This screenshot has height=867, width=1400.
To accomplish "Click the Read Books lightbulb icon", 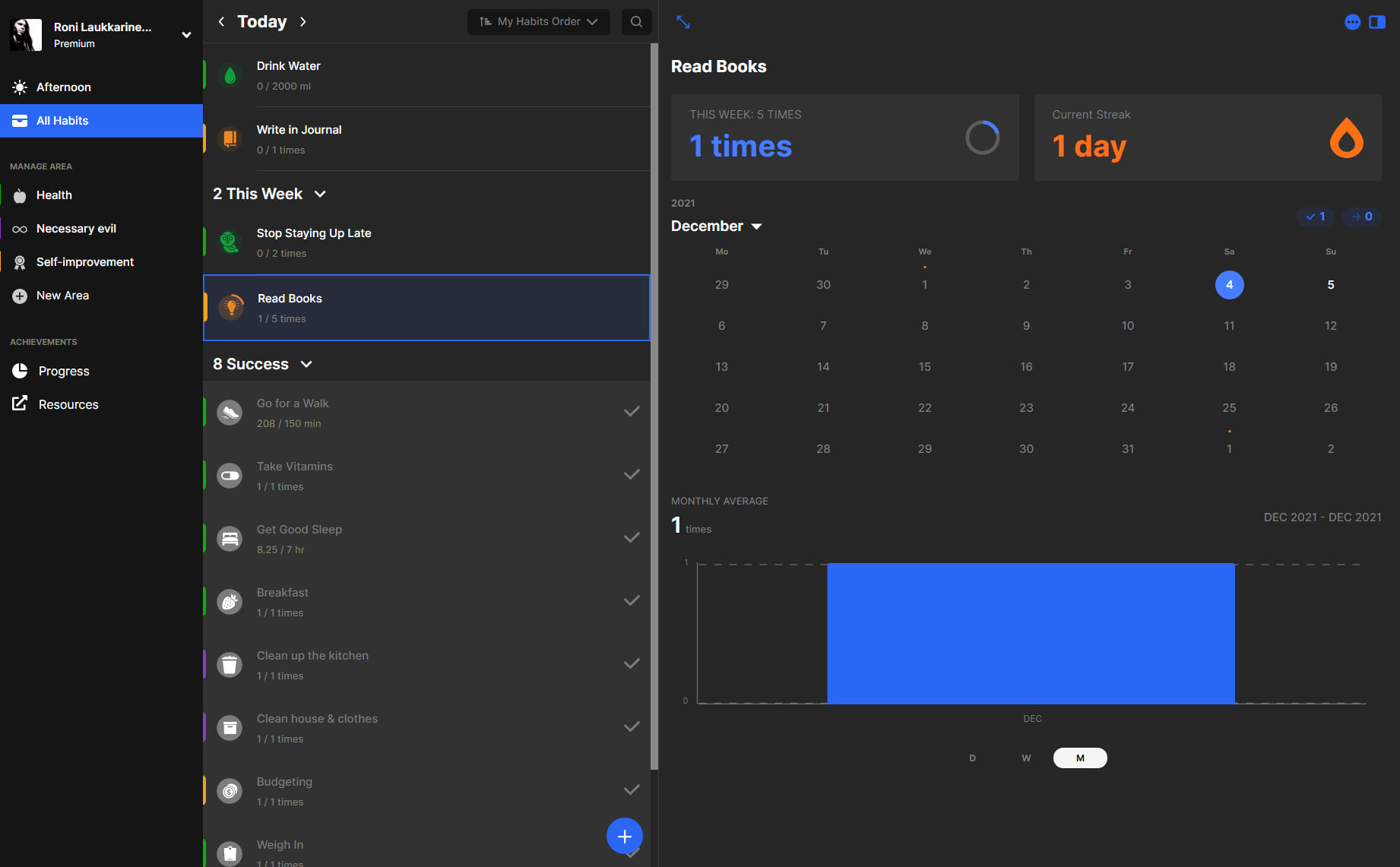I will point(231,308).
